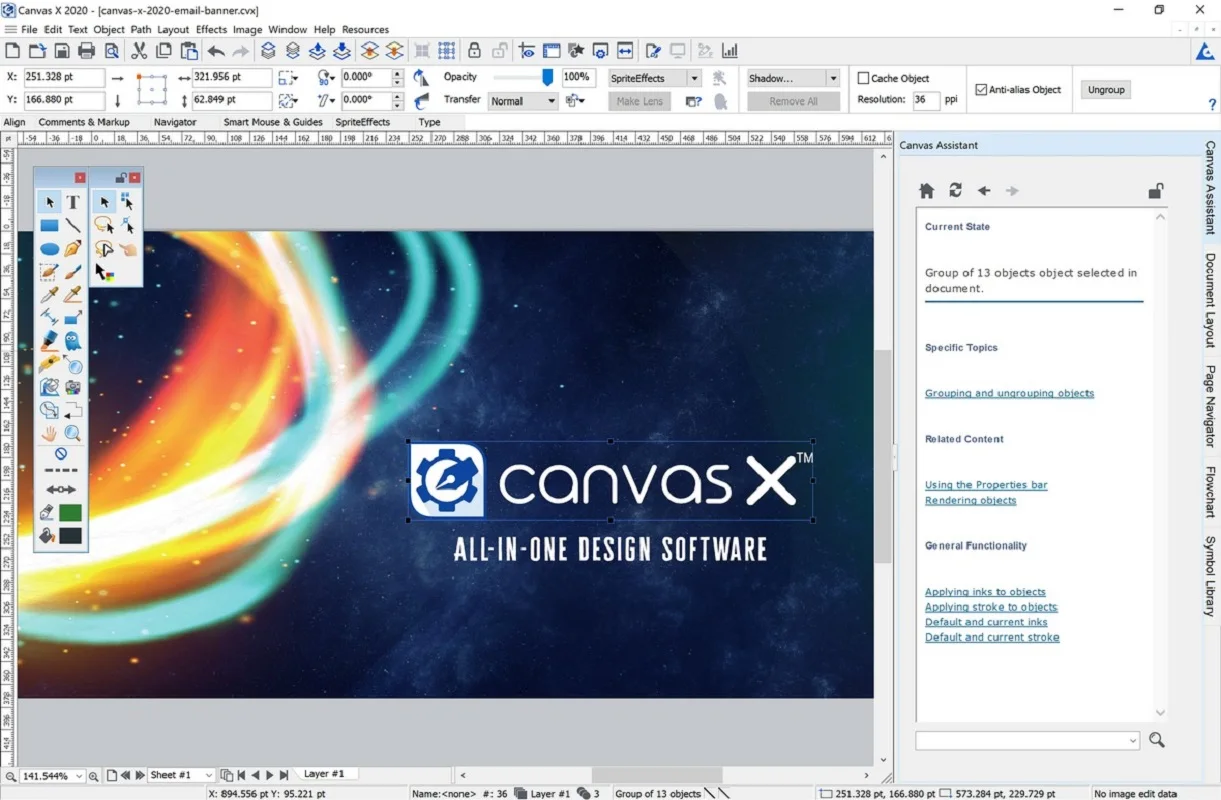Image resolution: width=1221 pixels, height=800 pixels.
Task: Open the Object menu
Action: pos(109,30)
